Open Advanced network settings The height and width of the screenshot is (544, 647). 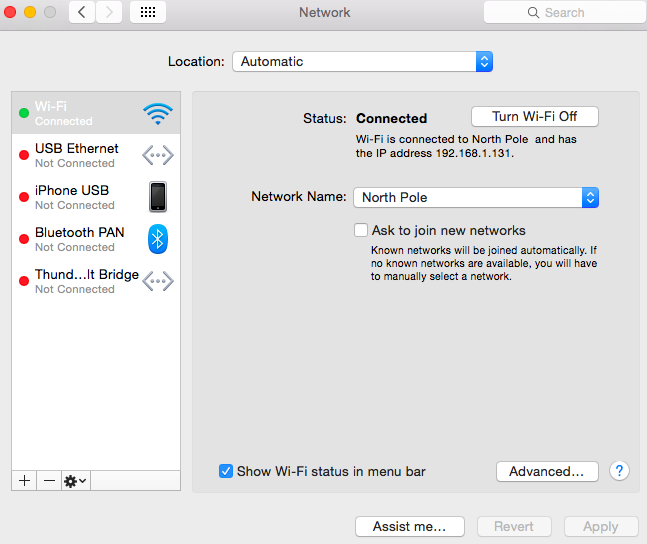tap(546, 471)
